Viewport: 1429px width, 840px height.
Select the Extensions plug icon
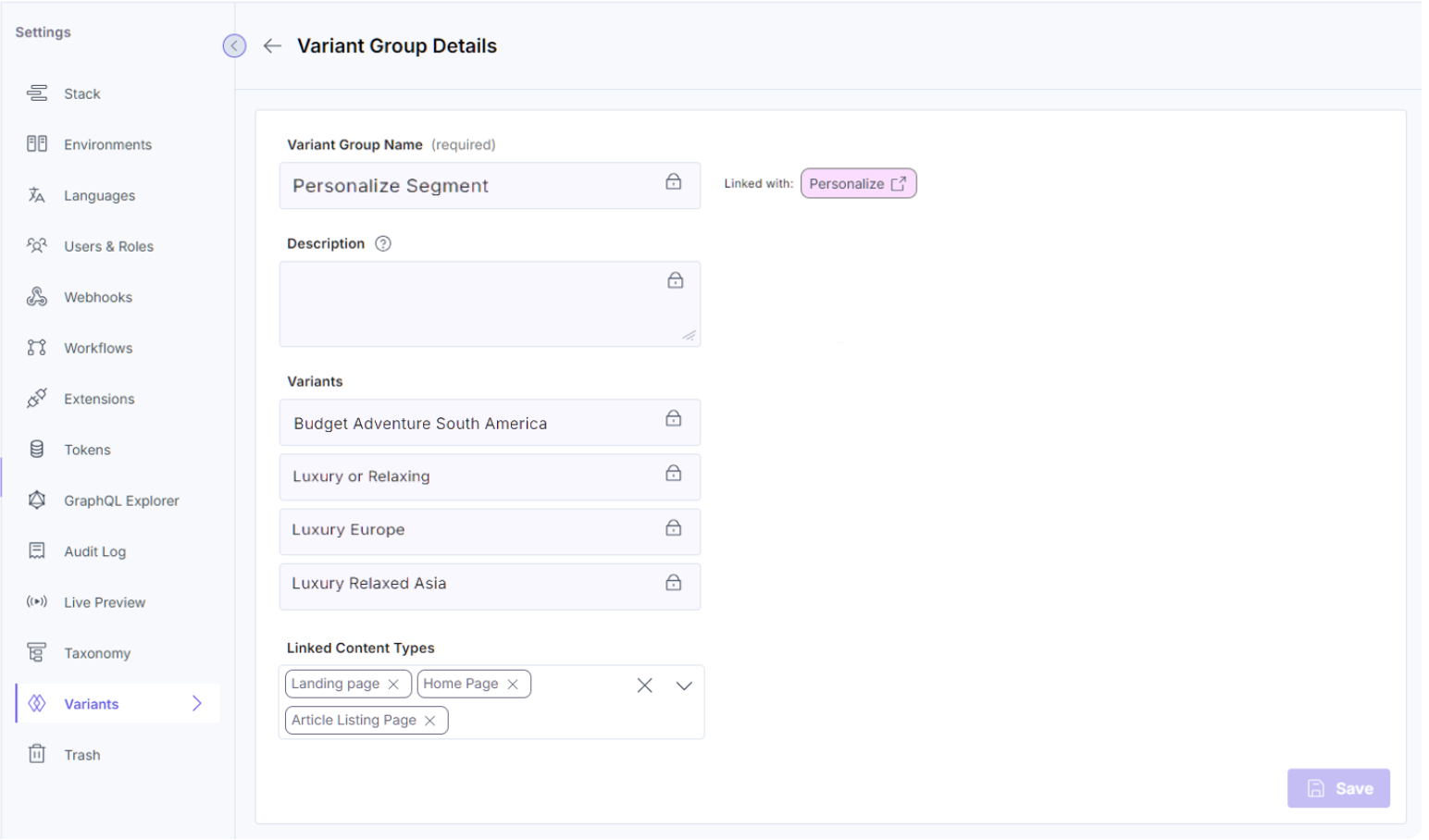pos(37,399)
